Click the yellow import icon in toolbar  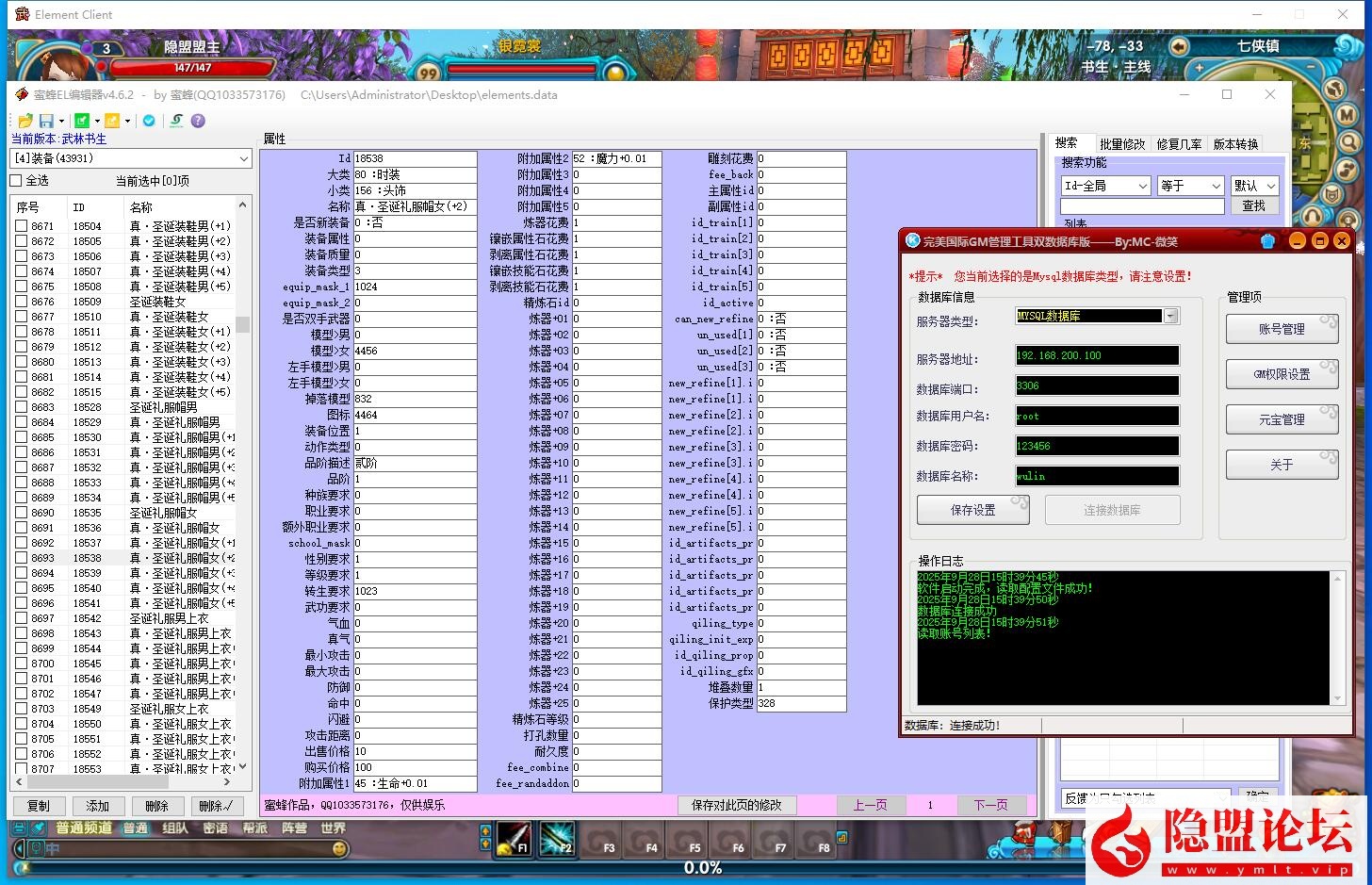tap(112, 121)
